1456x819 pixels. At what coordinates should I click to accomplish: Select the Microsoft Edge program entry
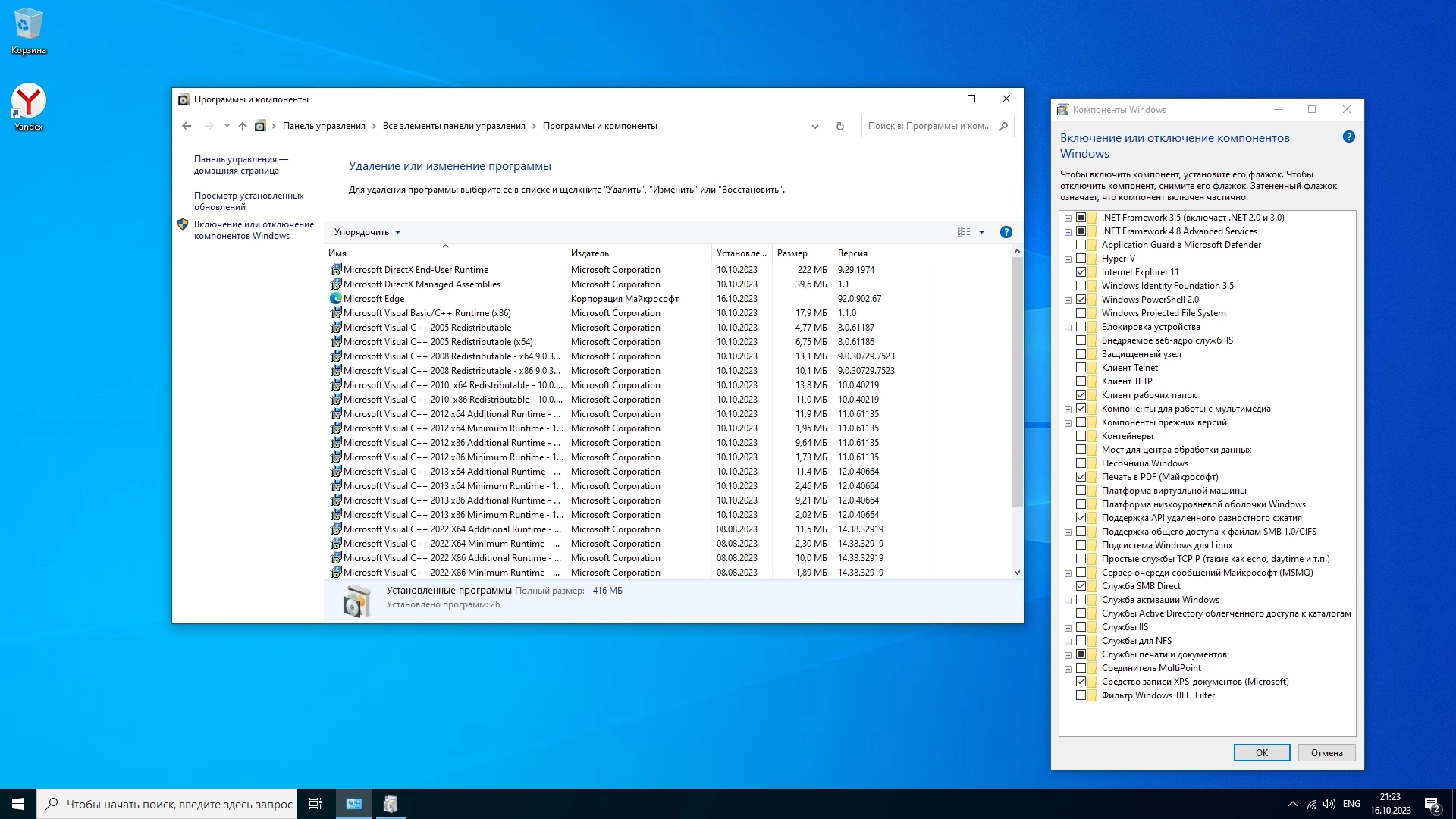tap(374, 299)
